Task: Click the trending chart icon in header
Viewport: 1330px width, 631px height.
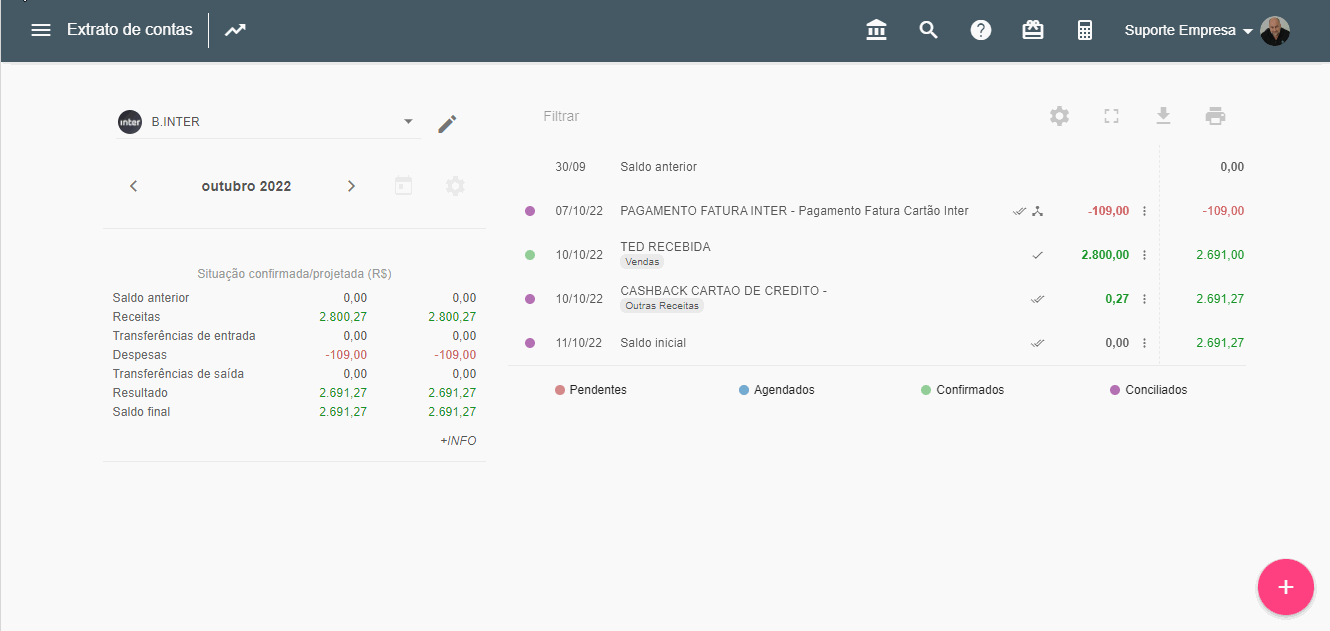Action: 235,30
